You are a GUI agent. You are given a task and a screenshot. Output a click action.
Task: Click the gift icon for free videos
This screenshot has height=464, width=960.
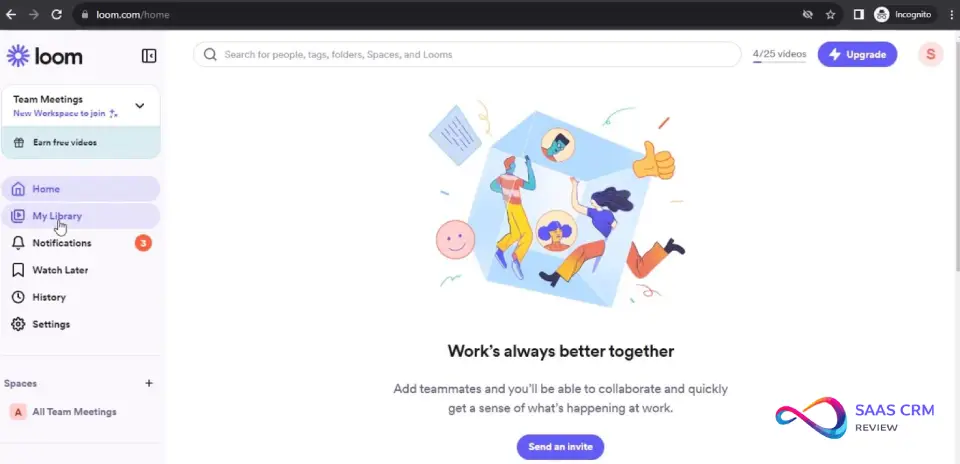tap(19, 143)
